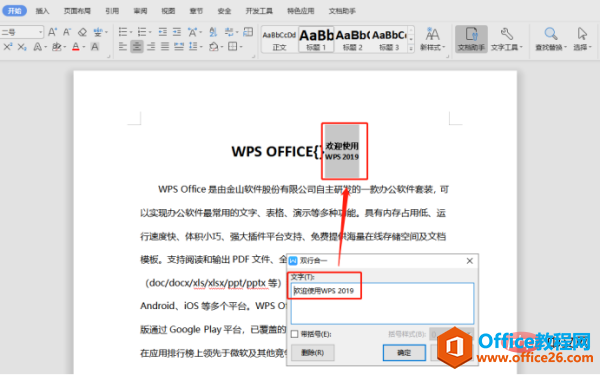This screenshot has width=600, height=375.
Task: Click the show paragraph marks icon
Action: point(229,32)
